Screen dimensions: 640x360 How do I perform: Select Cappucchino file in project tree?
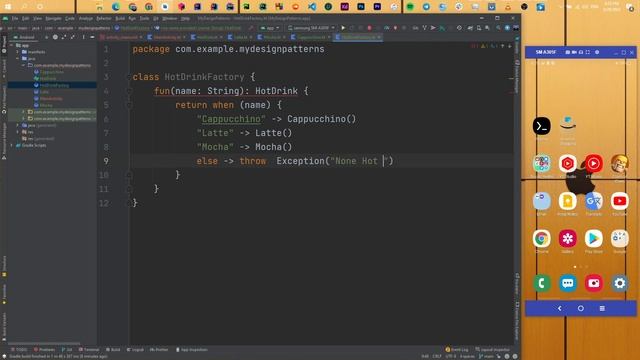(x=51, y=72)
